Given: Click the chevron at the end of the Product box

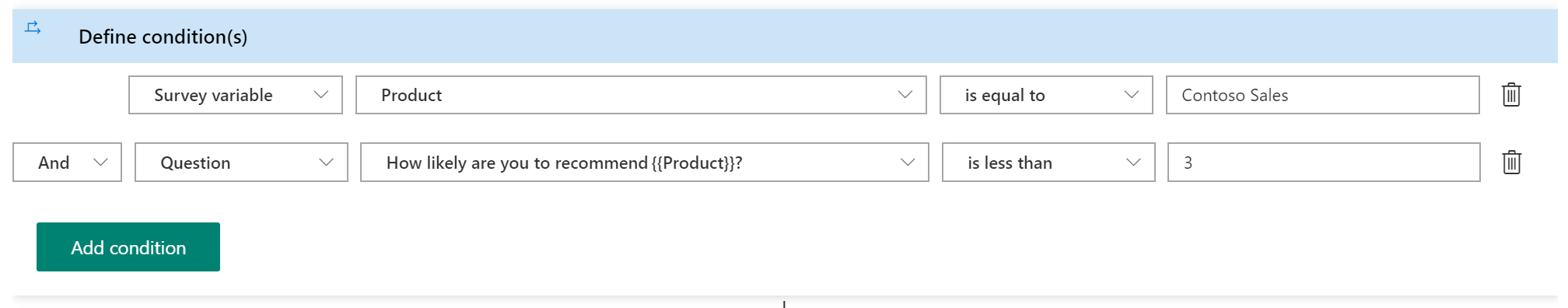Looking at the screenshot, I should (905, 94).
